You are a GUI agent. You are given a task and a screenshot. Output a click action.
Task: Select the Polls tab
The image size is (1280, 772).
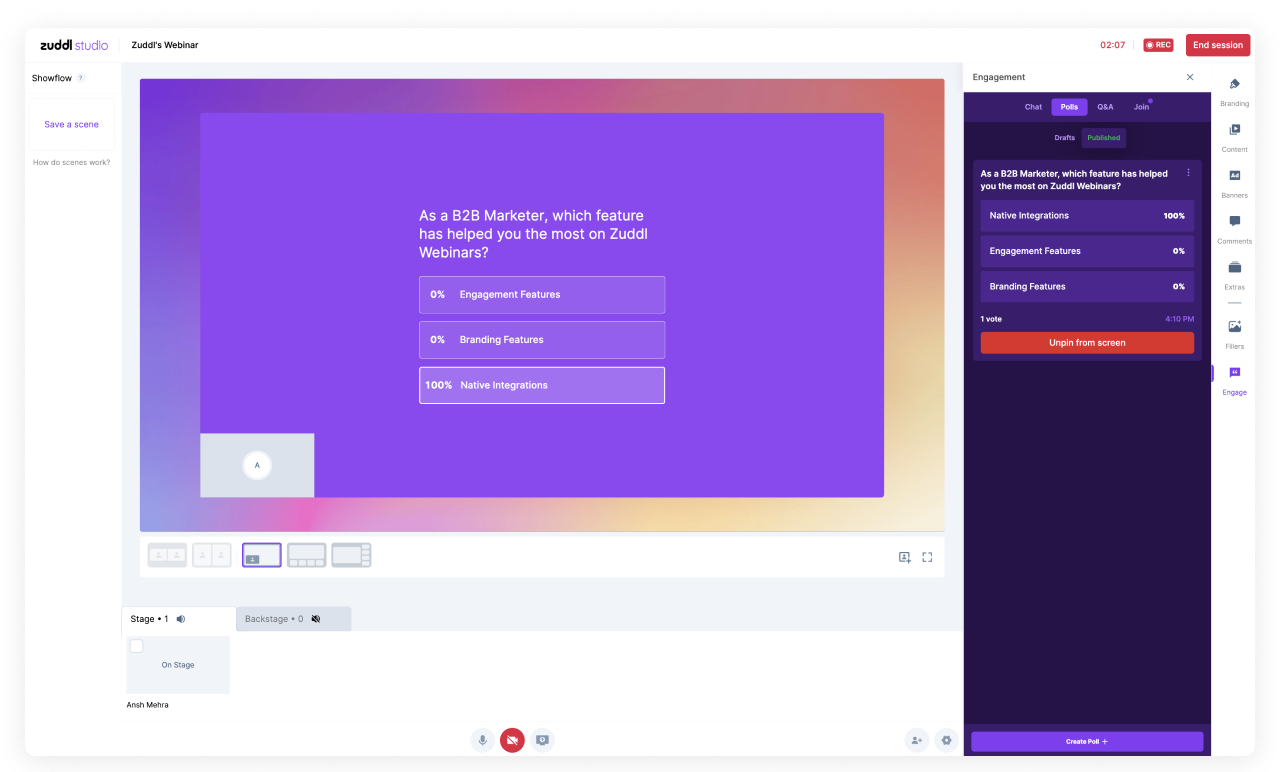[x=1069, y=107]
